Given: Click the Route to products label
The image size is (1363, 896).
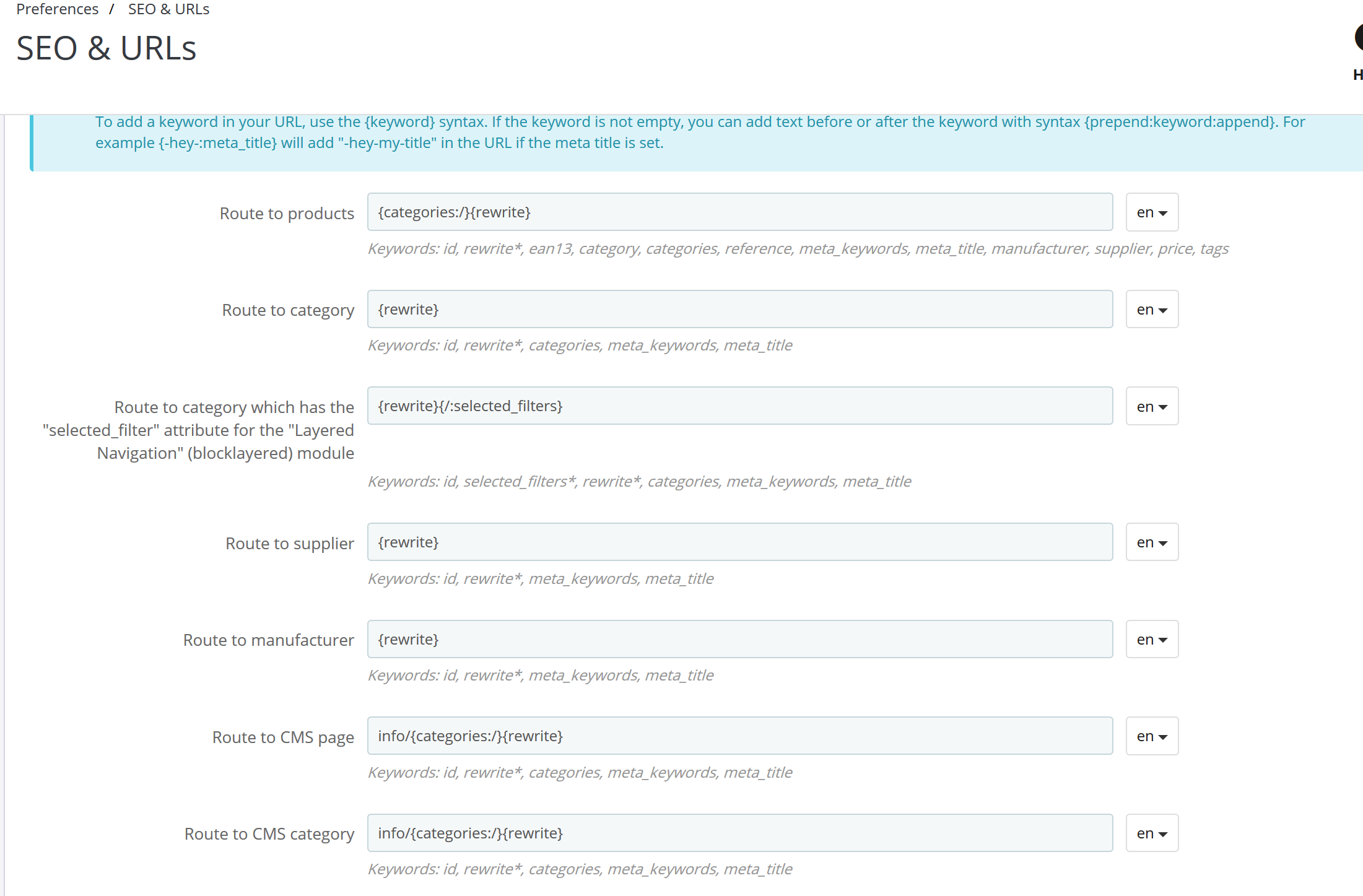Looking at the screenshot, I should (287, 214).
